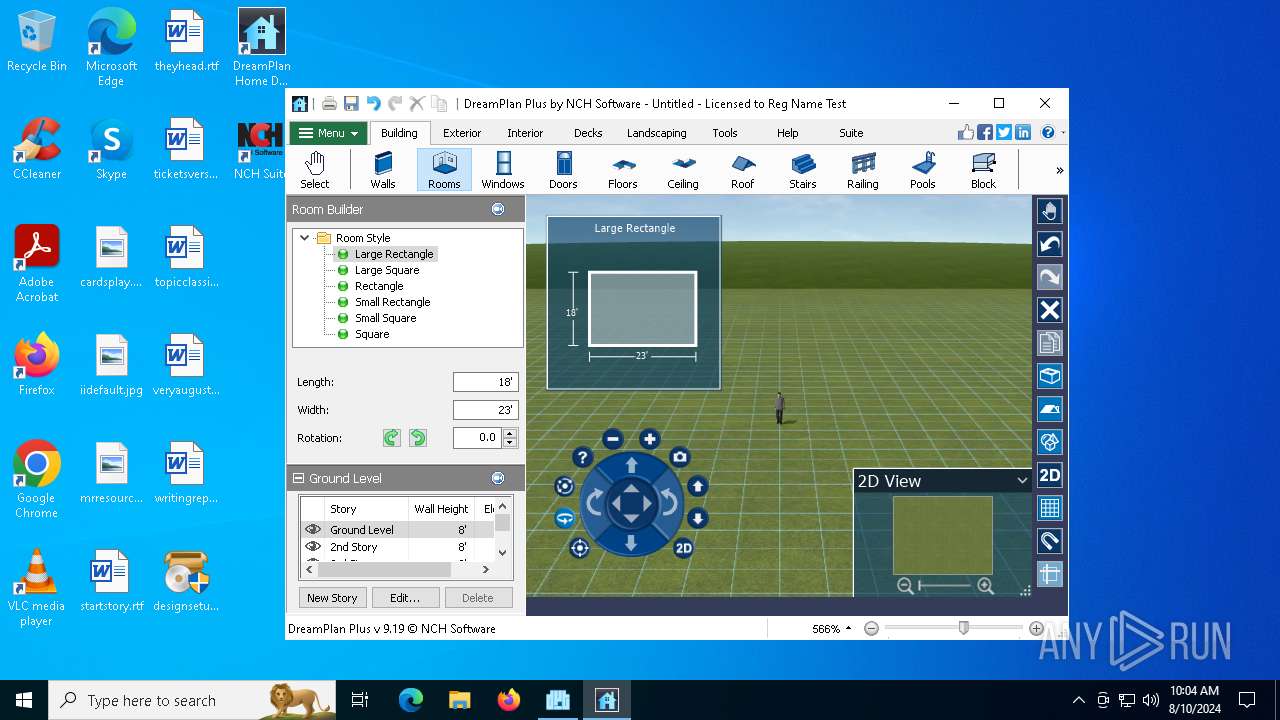1280x720 pixels.
Task: Activate the Floors tool
Action: click(x=623, y=170)
